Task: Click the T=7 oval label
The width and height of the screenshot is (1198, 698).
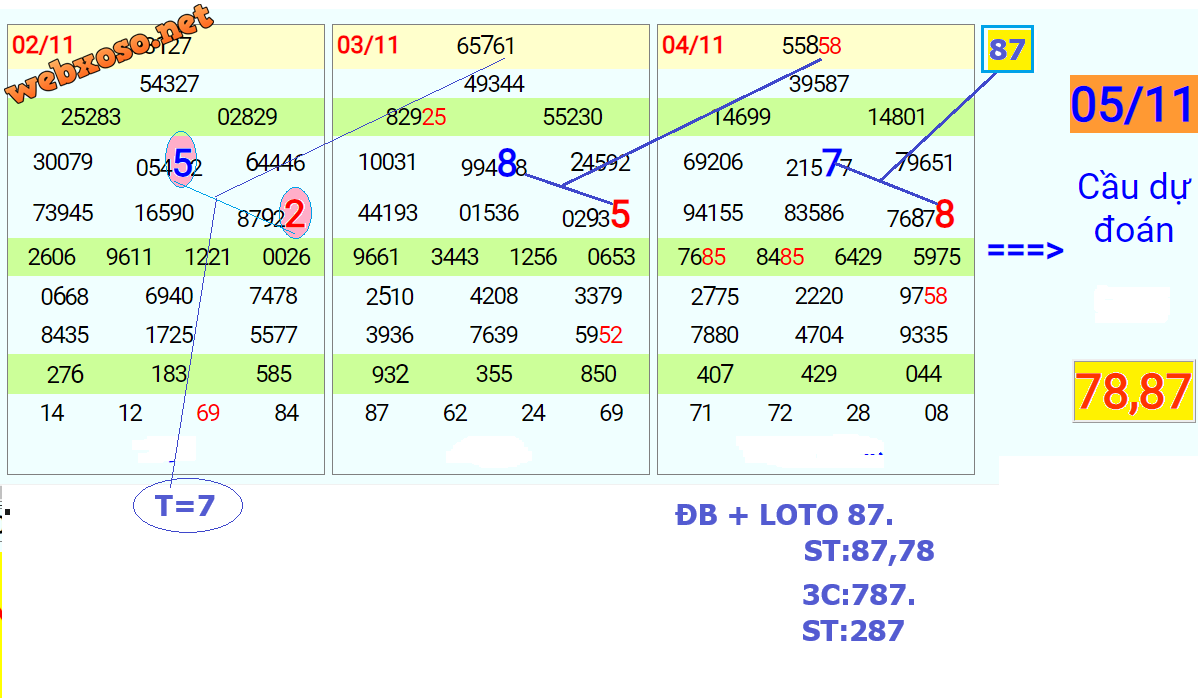Action: [x=187, y=506]
